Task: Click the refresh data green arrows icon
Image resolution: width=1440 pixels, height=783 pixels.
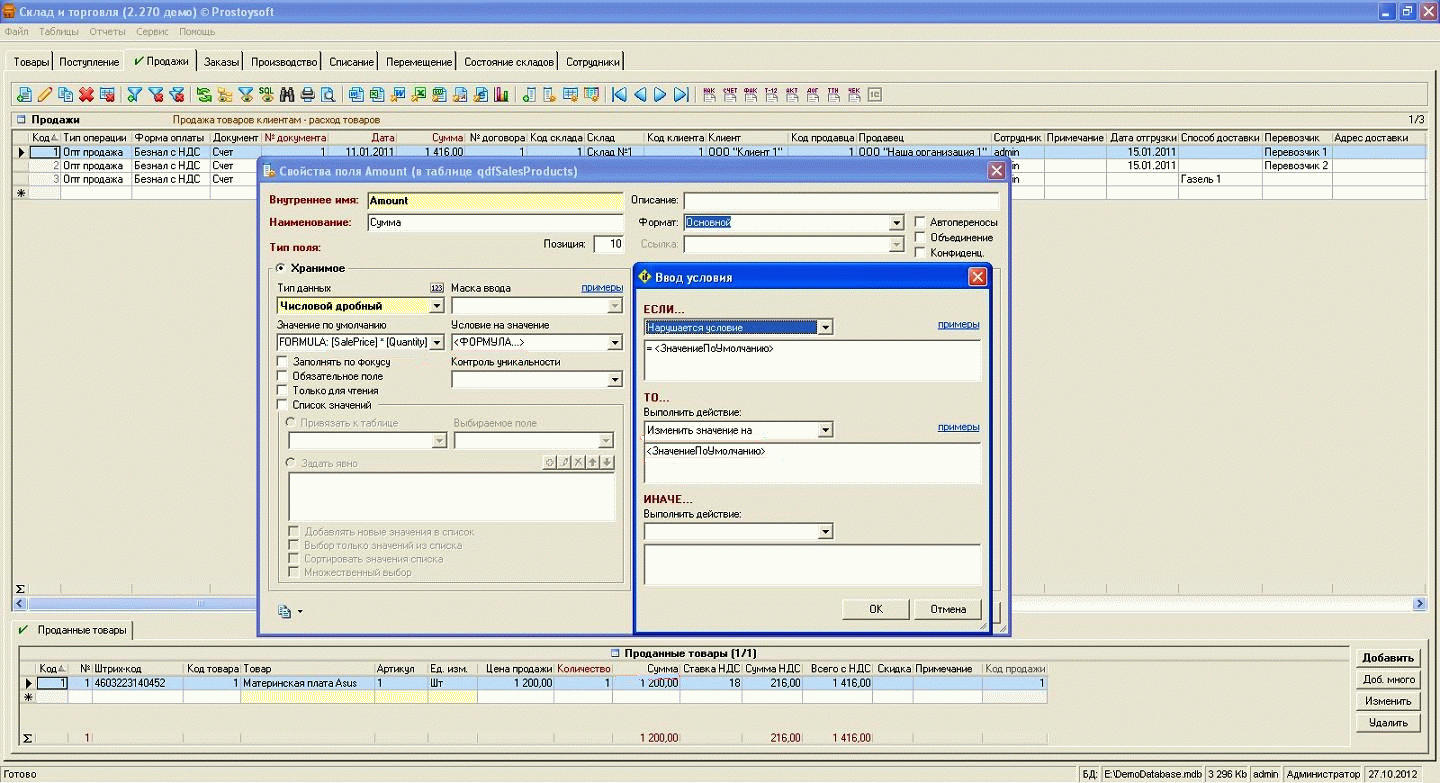Action: tap(203, 94)
